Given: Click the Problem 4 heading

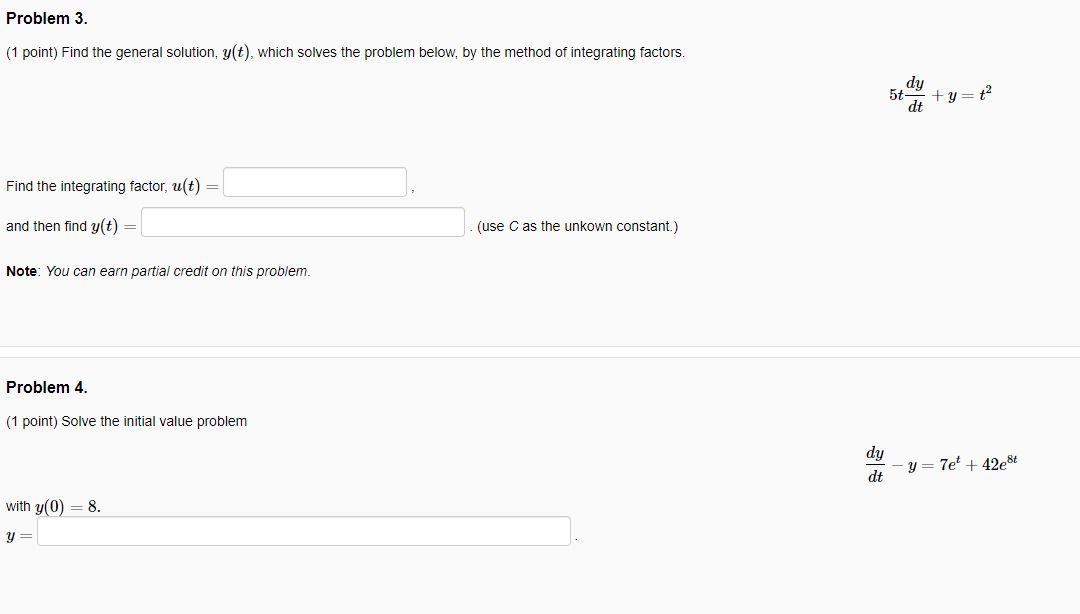Looking at the screenshot, I should click(x=47, y=387).
